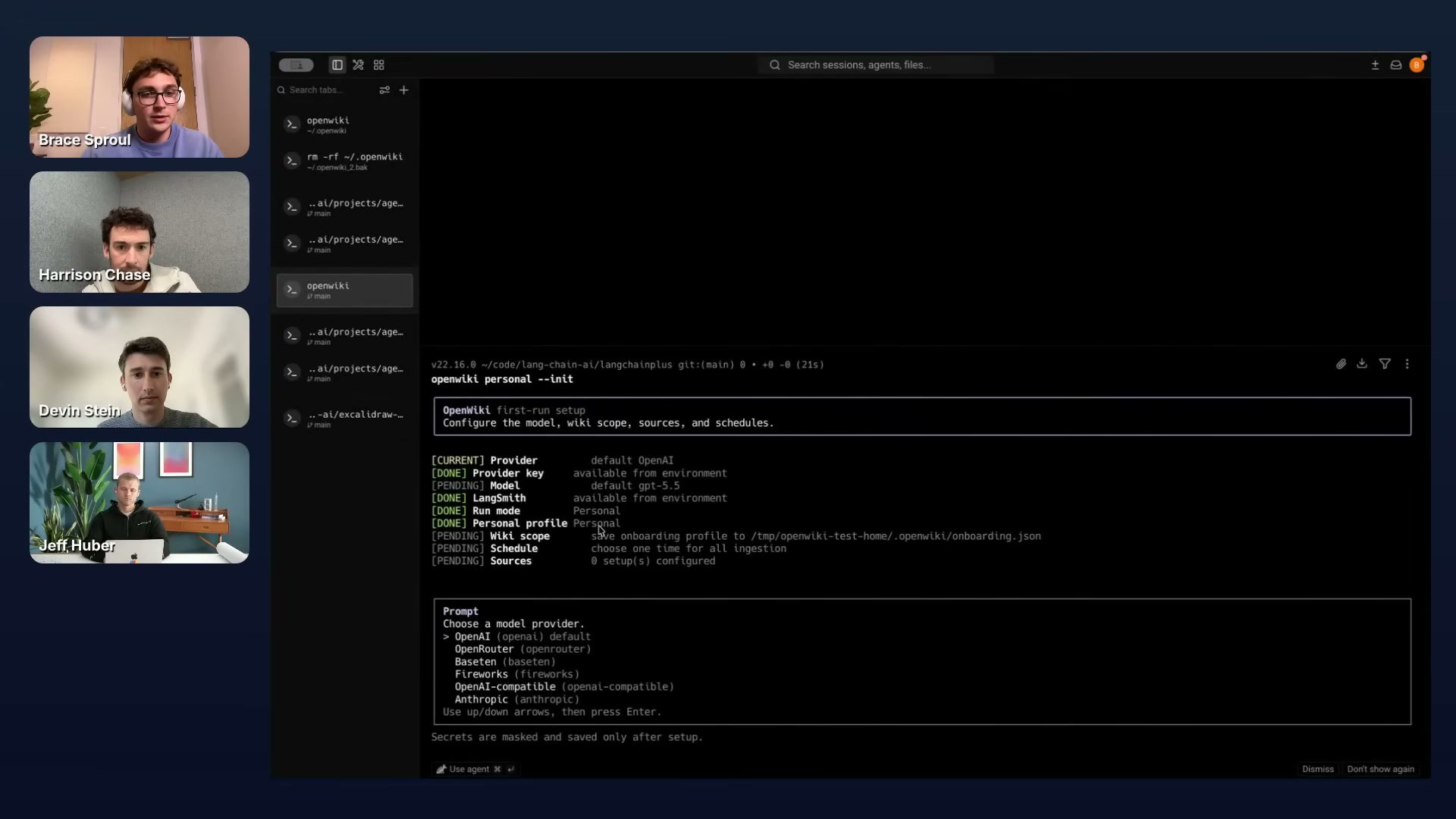Choose the OpenAI (openai) default provider option
Screen dimensions: 1456x819
tap(516, 637)
